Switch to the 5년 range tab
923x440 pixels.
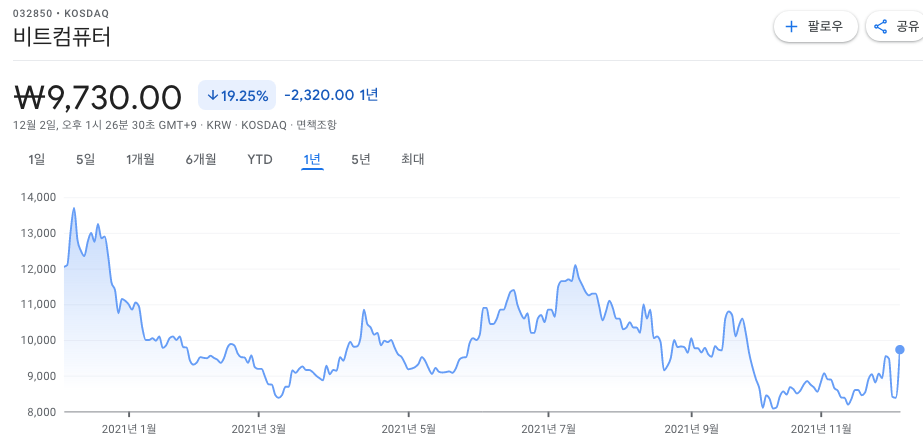[361, 159]
